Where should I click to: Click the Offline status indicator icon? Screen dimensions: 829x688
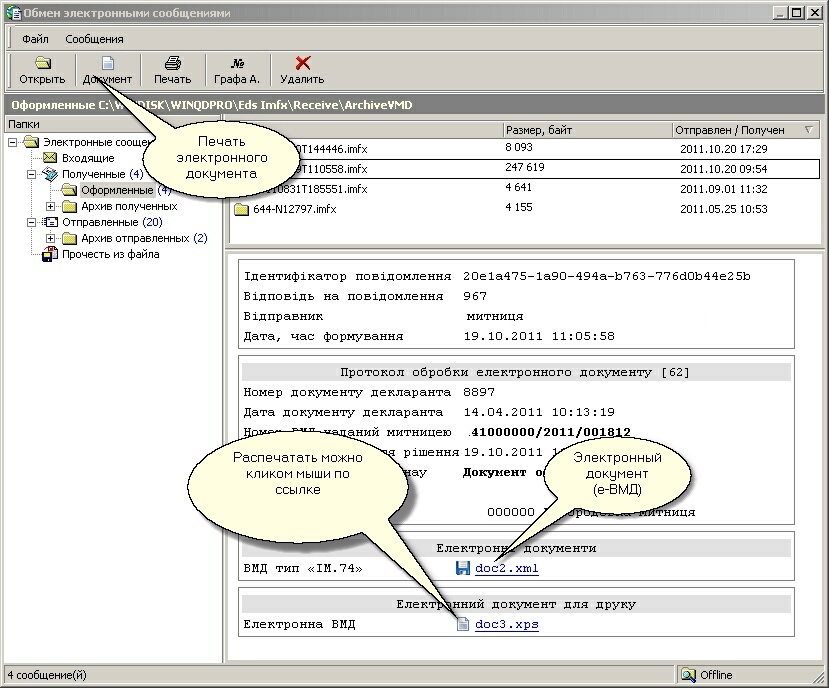tap(688, 675)
